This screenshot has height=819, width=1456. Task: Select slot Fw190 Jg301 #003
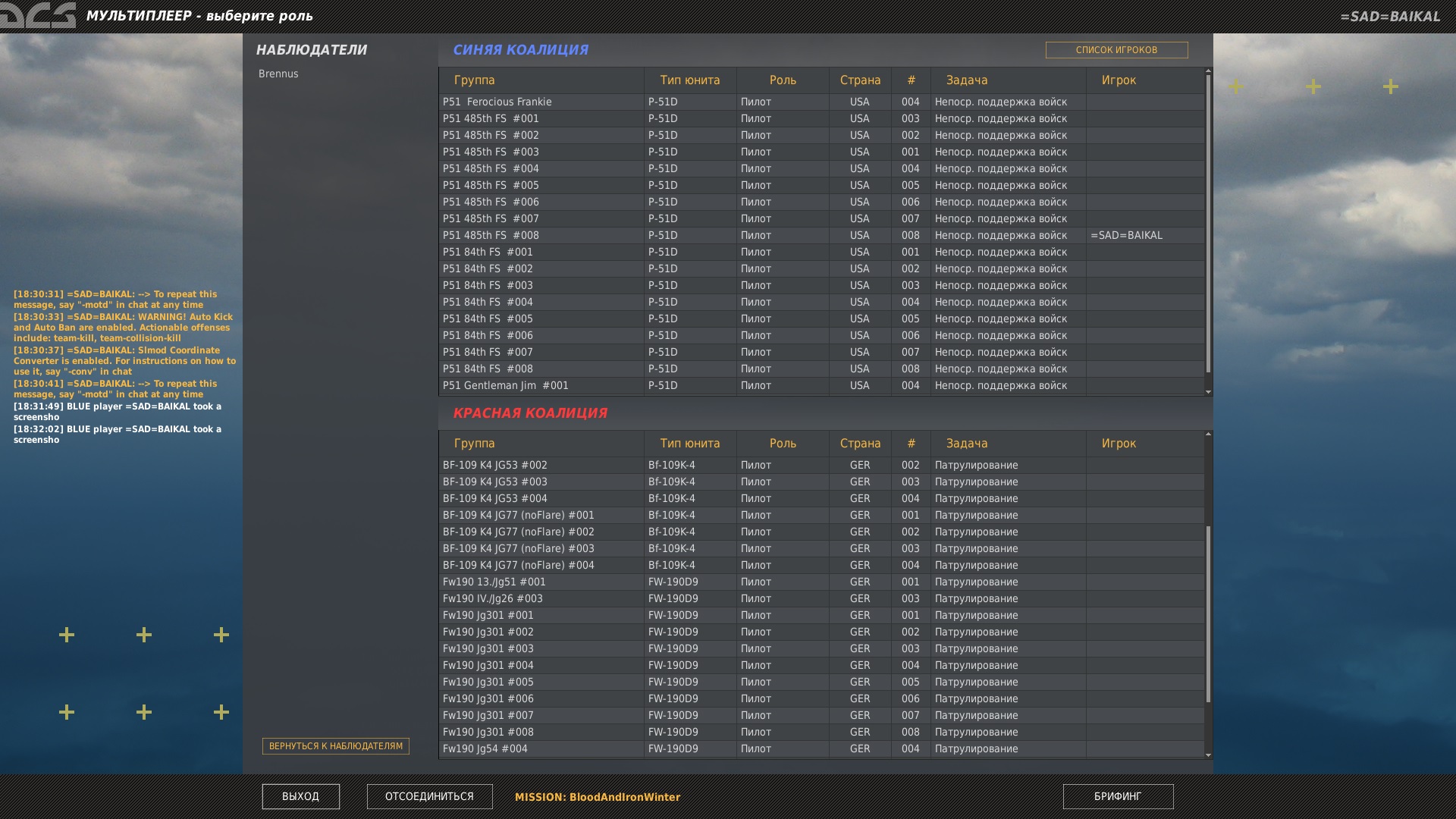[x=821, y=648]
